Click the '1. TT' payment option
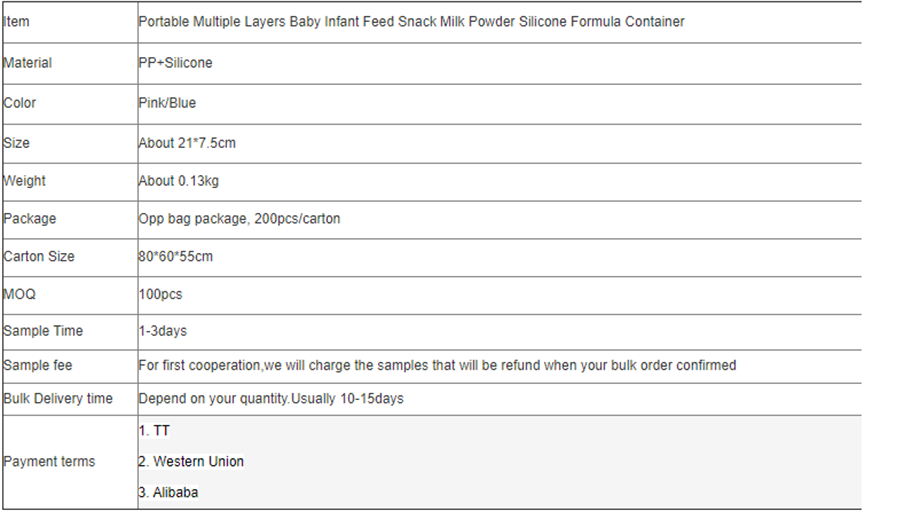920x519 pixels. coord(154,431)
